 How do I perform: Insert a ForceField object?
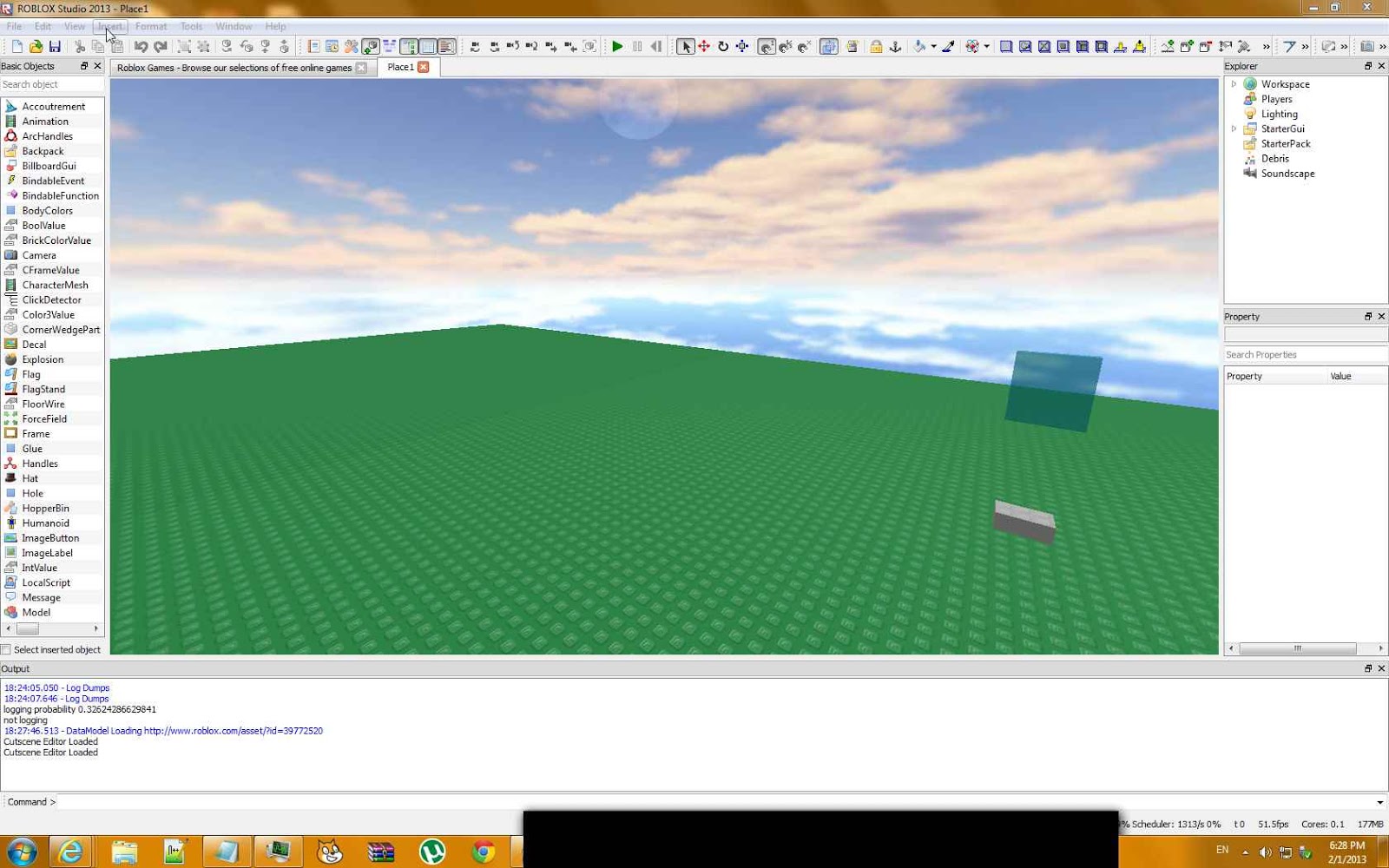click(x=44, y=419)
